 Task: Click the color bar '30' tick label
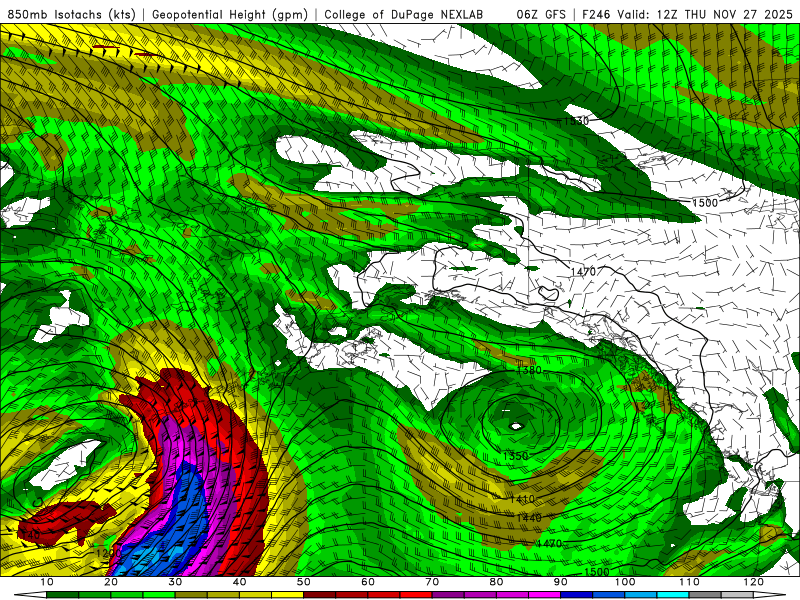tap(176, 582)
